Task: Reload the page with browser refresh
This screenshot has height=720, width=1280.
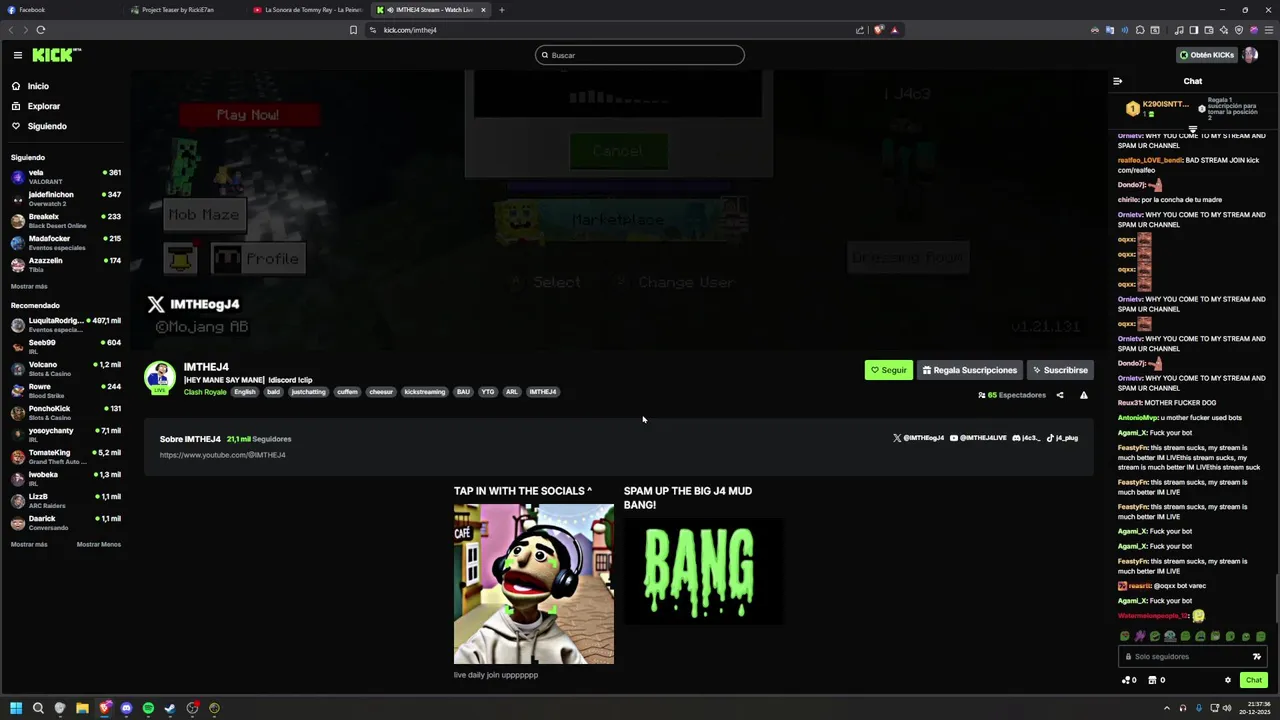Action: tap(41, 30)
